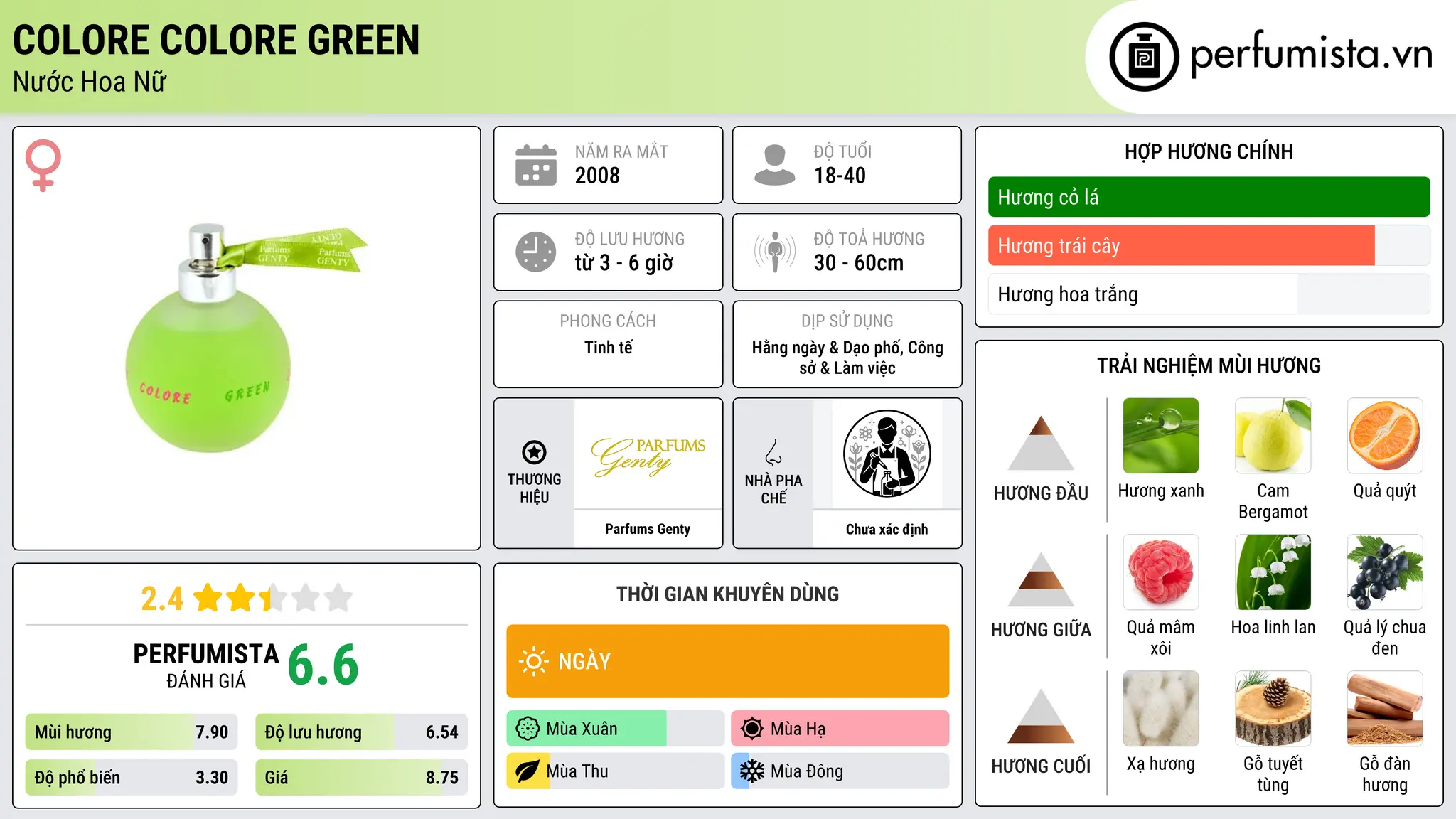
Task: Select the Cam Bergamot note thumbnail
Action: point(1273,436)
